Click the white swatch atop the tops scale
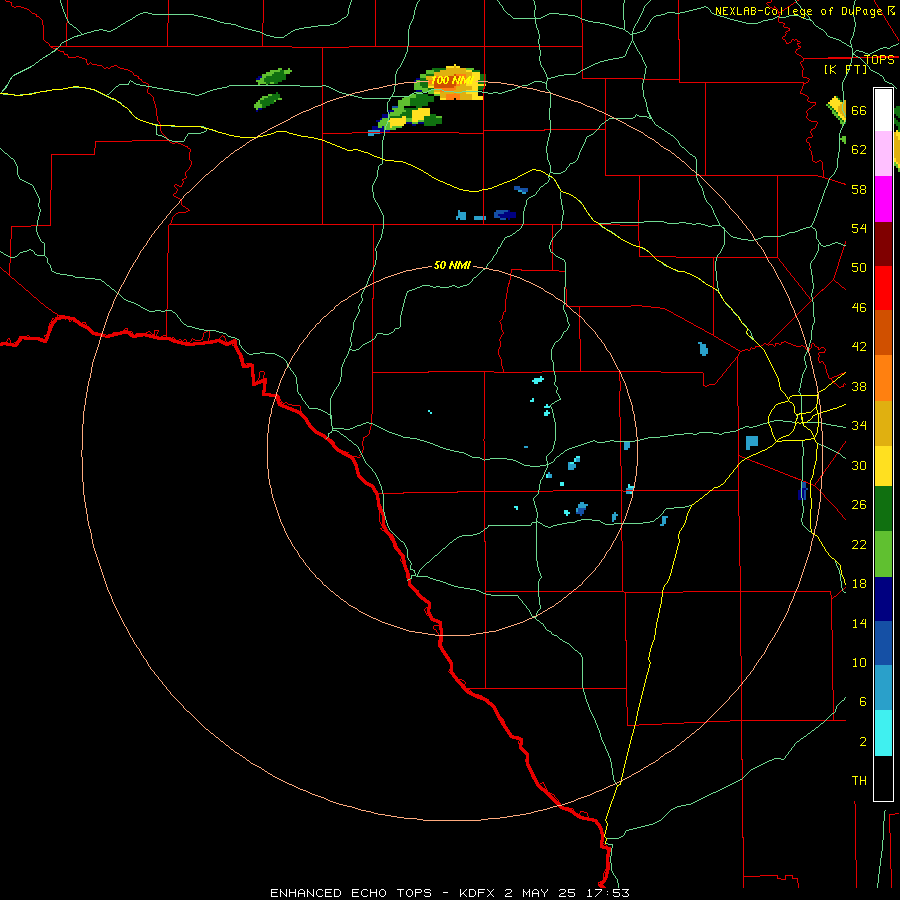 point(883,110)
